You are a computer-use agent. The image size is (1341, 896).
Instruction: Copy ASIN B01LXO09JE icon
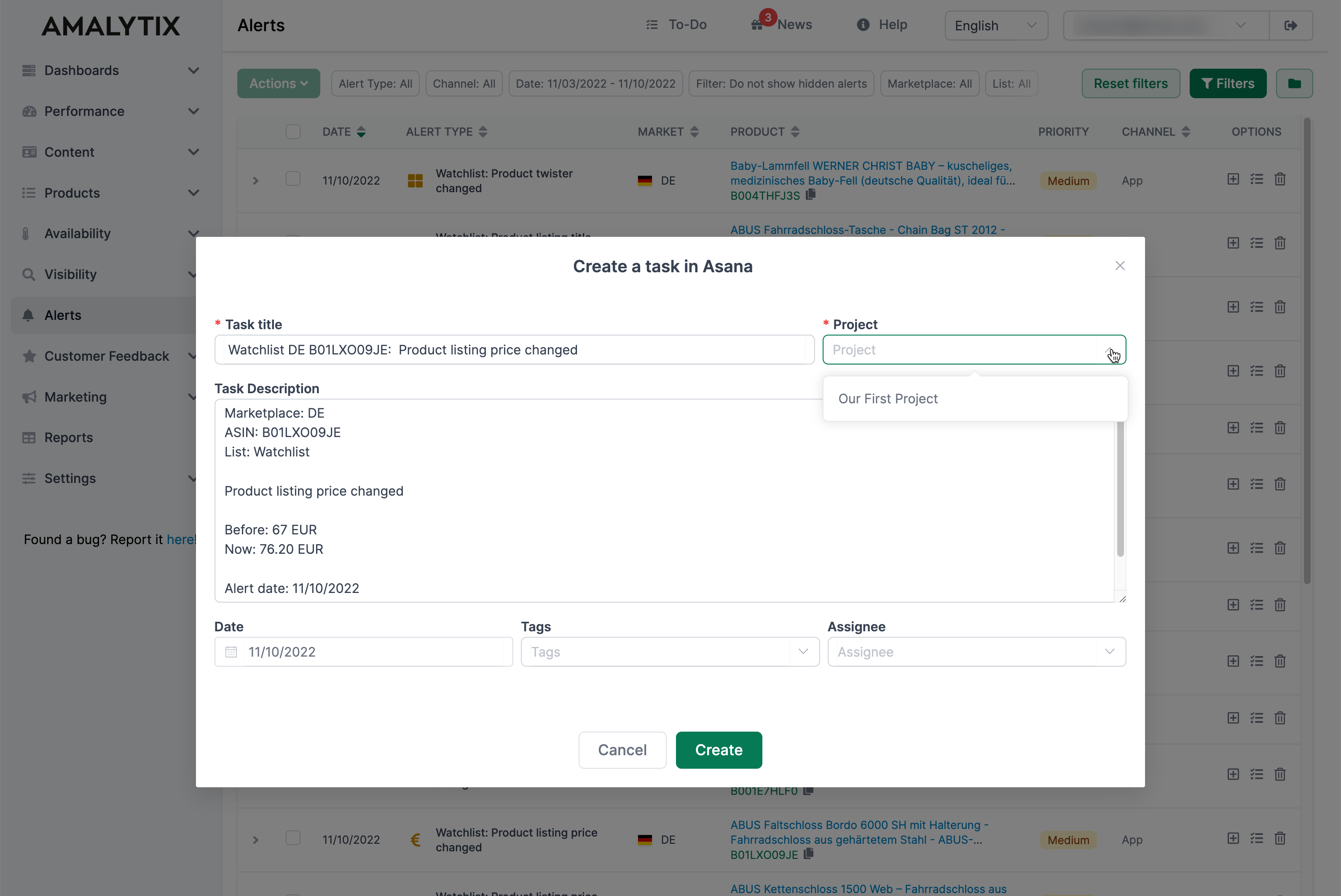(x=808, y=854)
